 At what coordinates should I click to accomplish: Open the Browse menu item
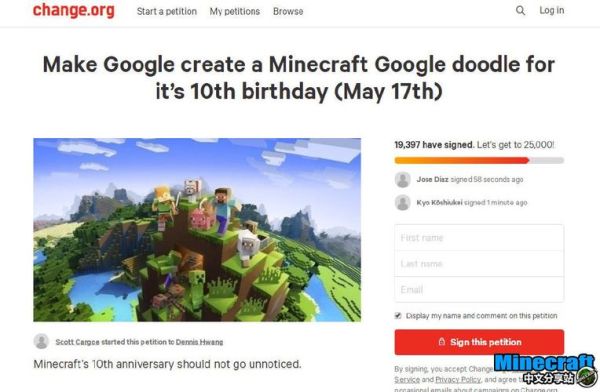pyautogui.click(x=288, y=11)
